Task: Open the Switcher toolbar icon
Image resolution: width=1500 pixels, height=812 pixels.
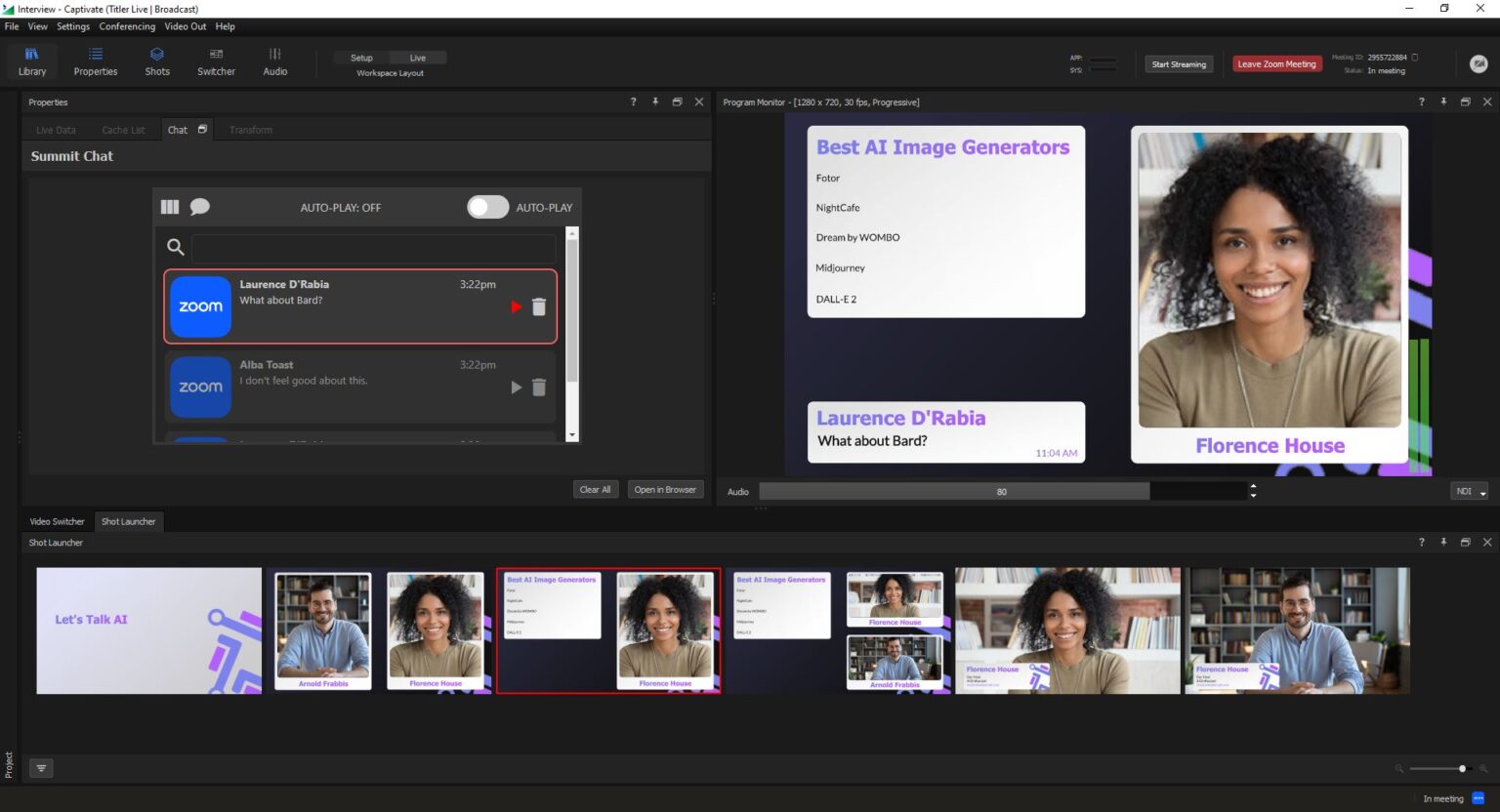Action: click(x=216, y=61)
